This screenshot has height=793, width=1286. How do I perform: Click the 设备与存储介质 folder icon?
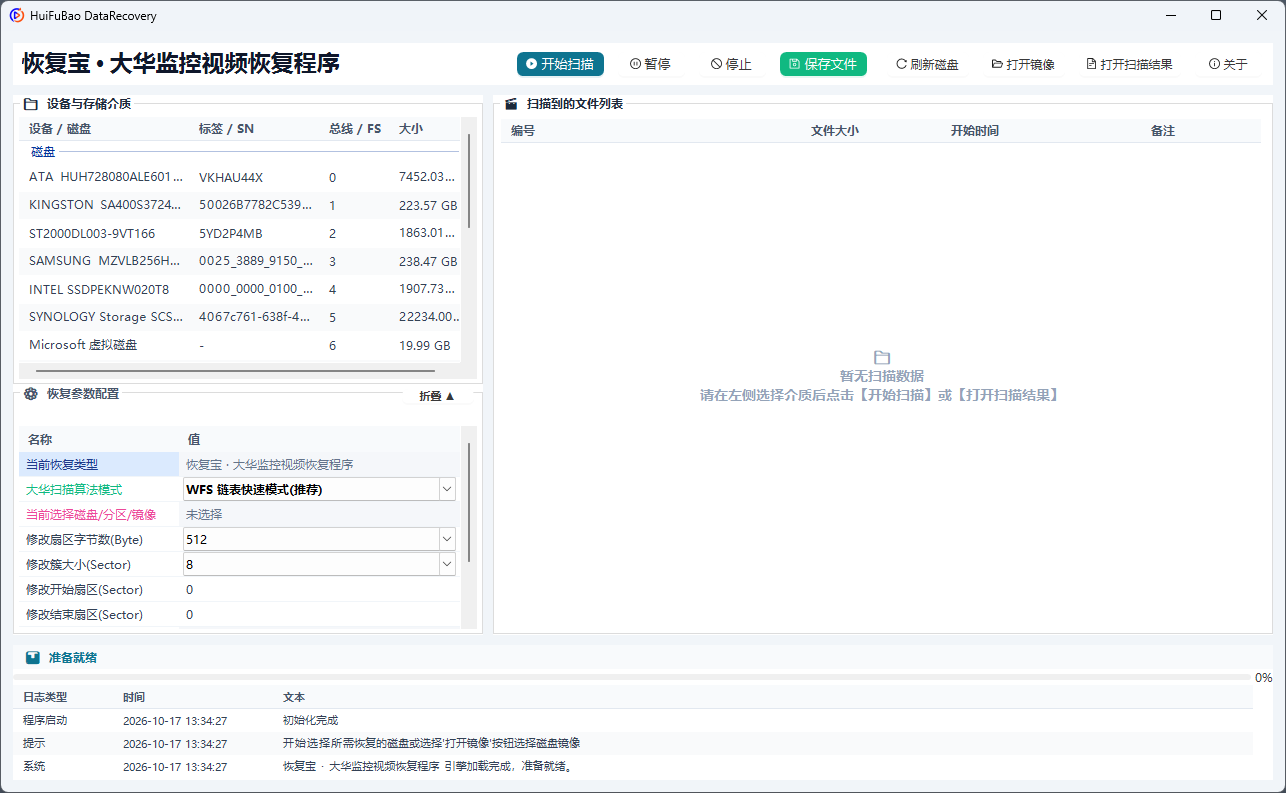tap(31, 104)
